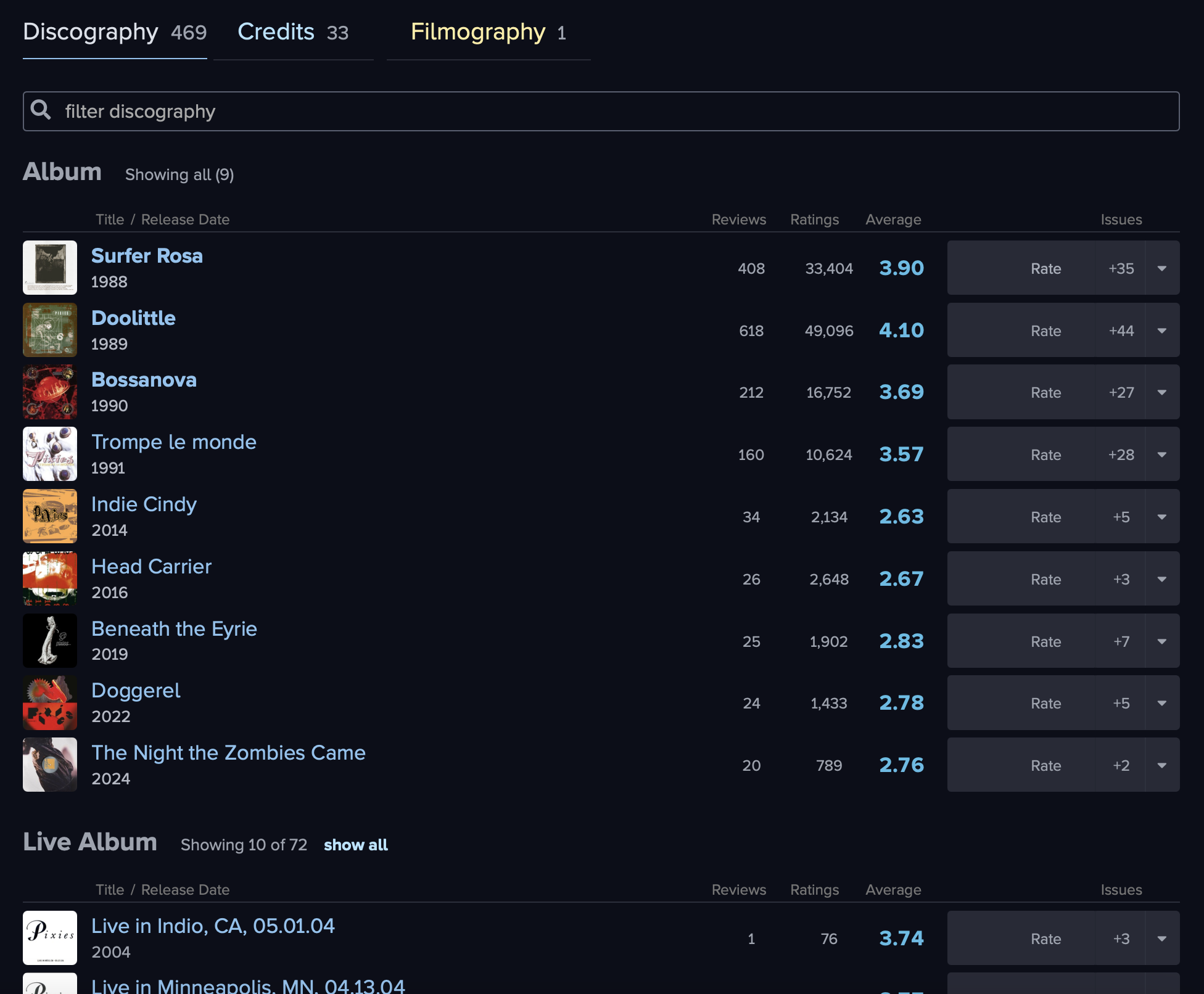Click the 2.63 average for Indie Cindy
Image resolution: width=1204 pixels, height=994 pixels.
point(901,516)
